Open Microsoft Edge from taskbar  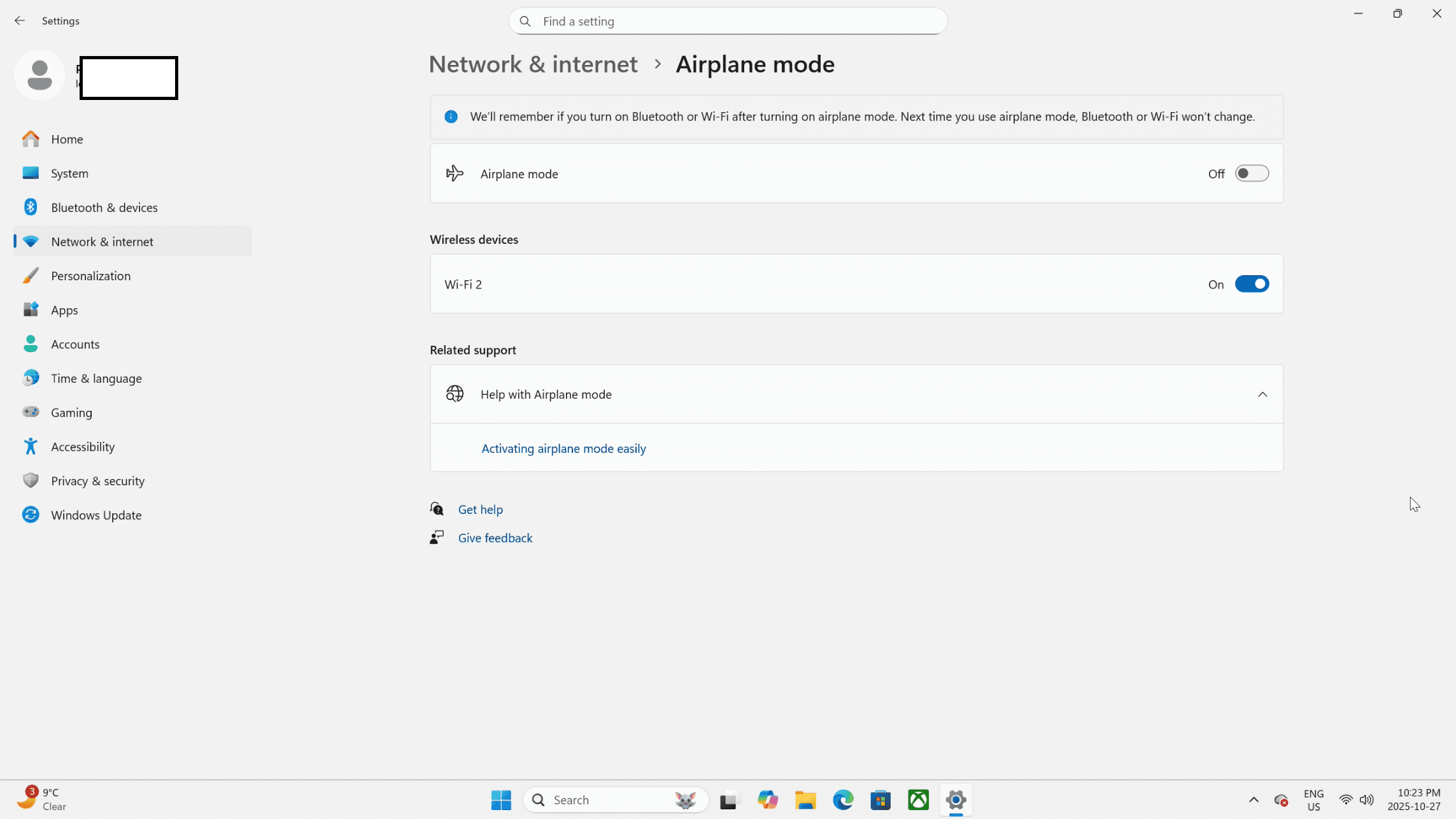[843, 800]
